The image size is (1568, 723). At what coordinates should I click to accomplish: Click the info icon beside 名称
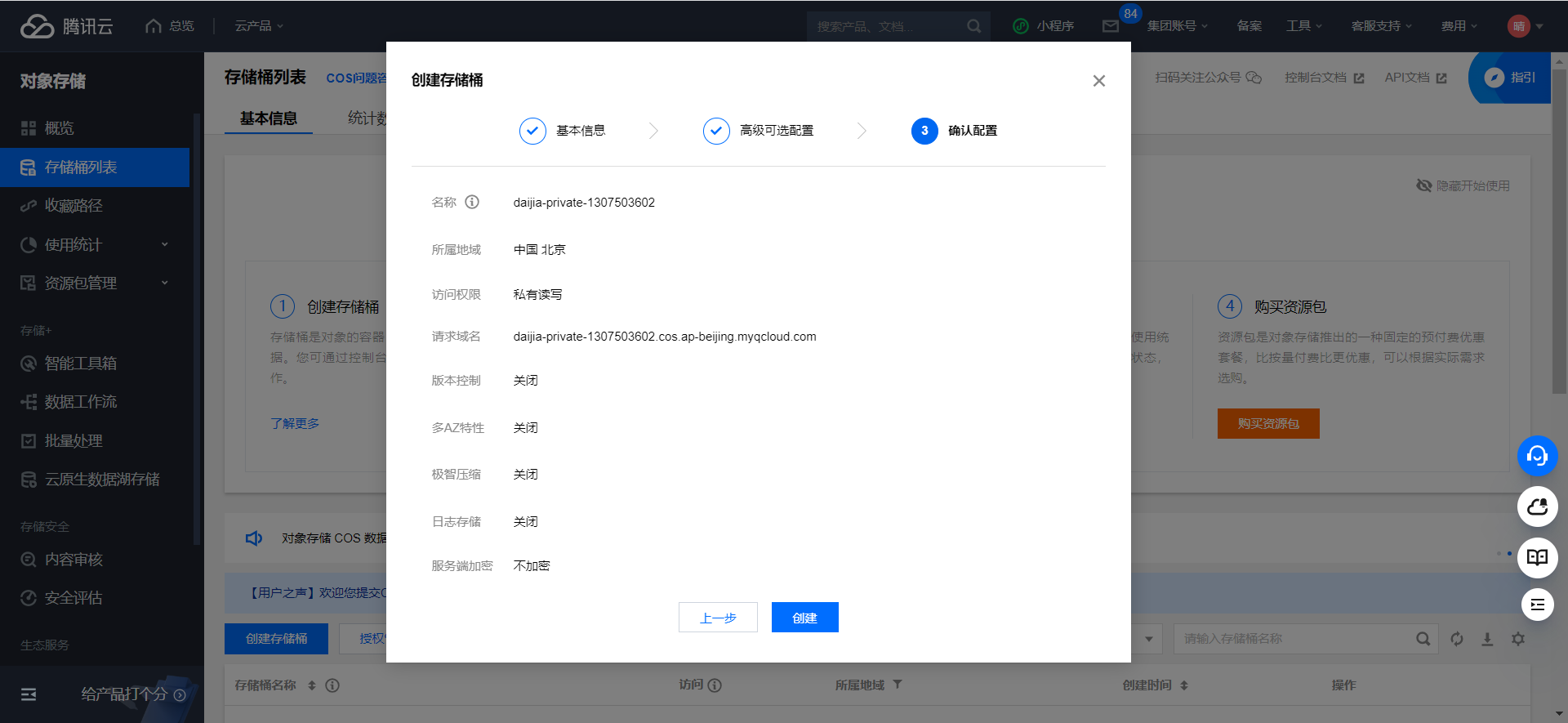472,202
